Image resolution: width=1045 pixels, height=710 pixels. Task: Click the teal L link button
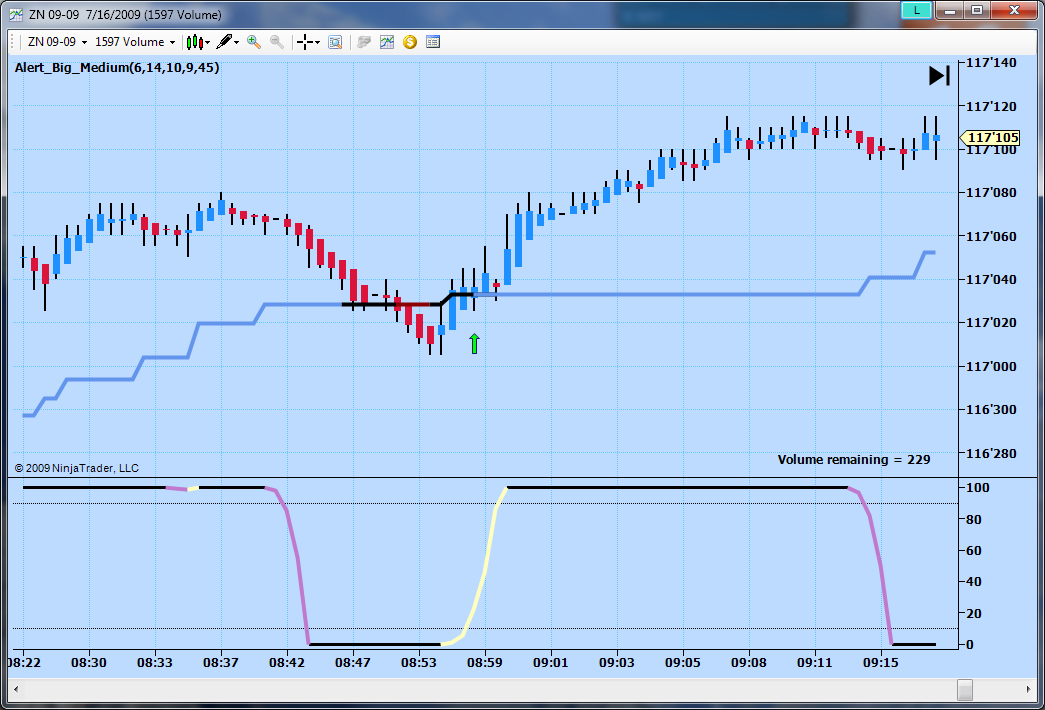(916, 10)
